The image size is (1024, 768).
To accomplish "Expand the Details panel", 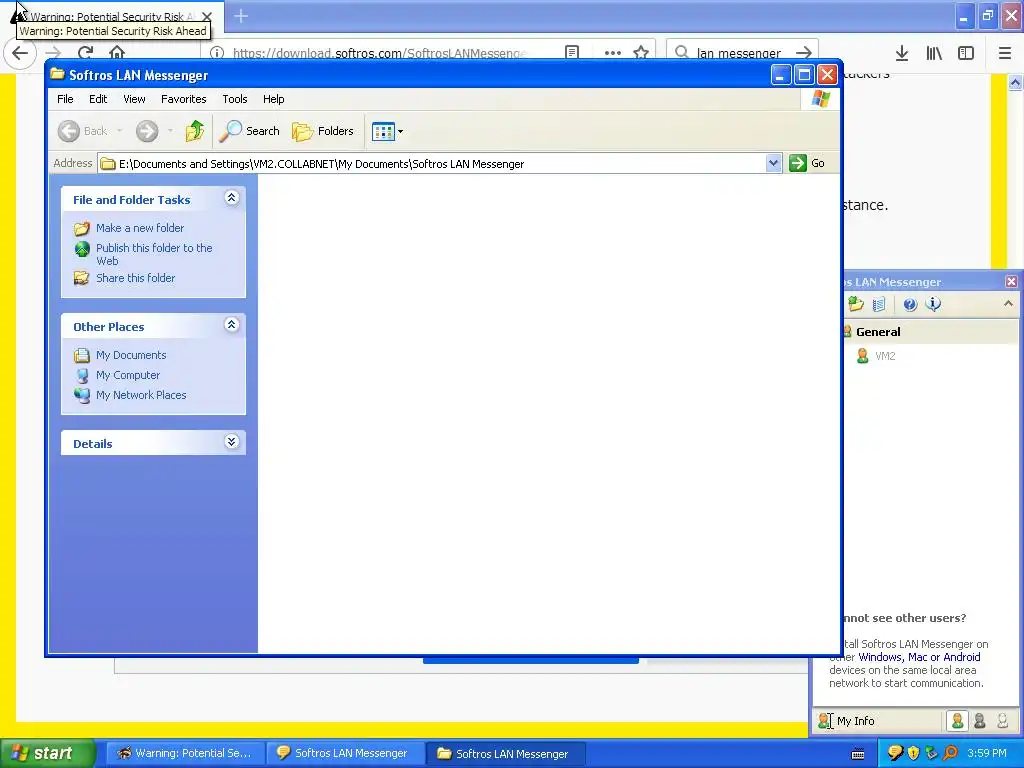I will (231, 441).
